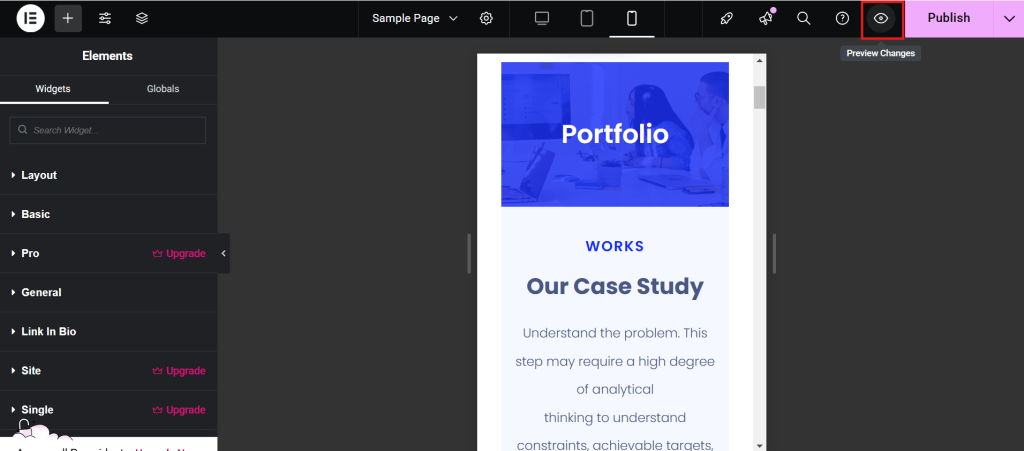Expand the Layout widgets section
The height and width of the screenshot is (451, 1024).
[x=39, y=175]
